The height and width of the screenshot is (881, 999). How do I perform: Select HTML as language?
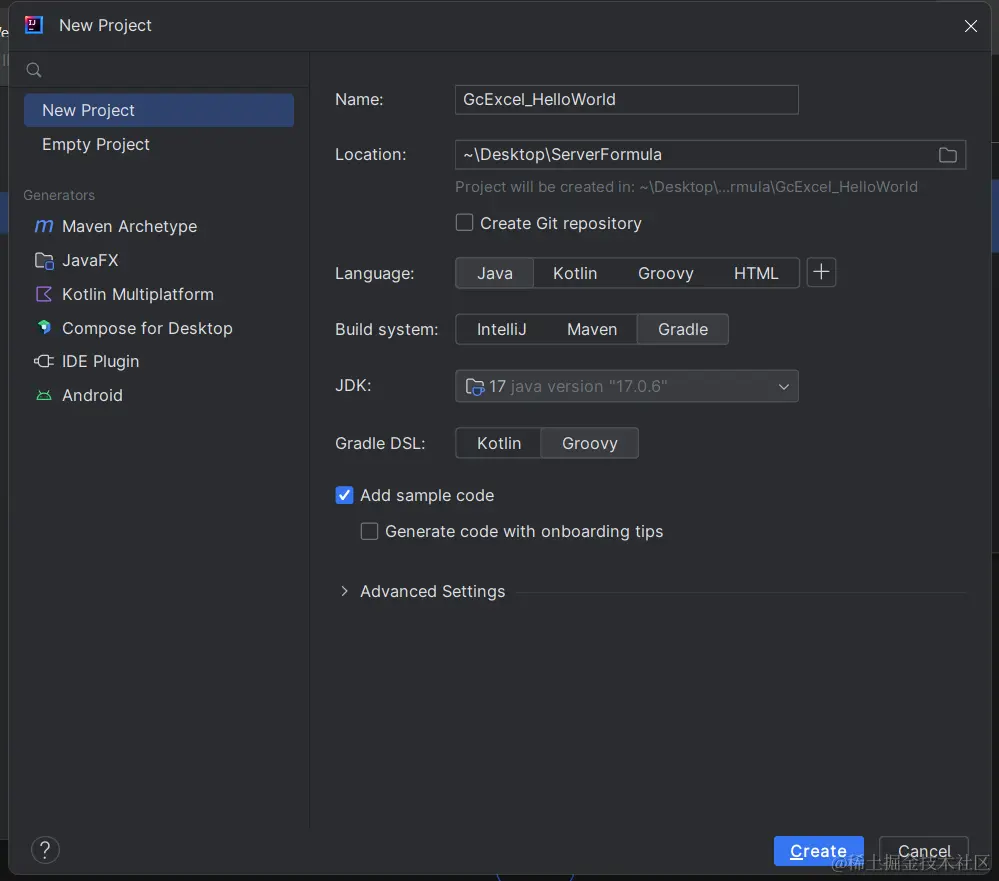[756, 273]
